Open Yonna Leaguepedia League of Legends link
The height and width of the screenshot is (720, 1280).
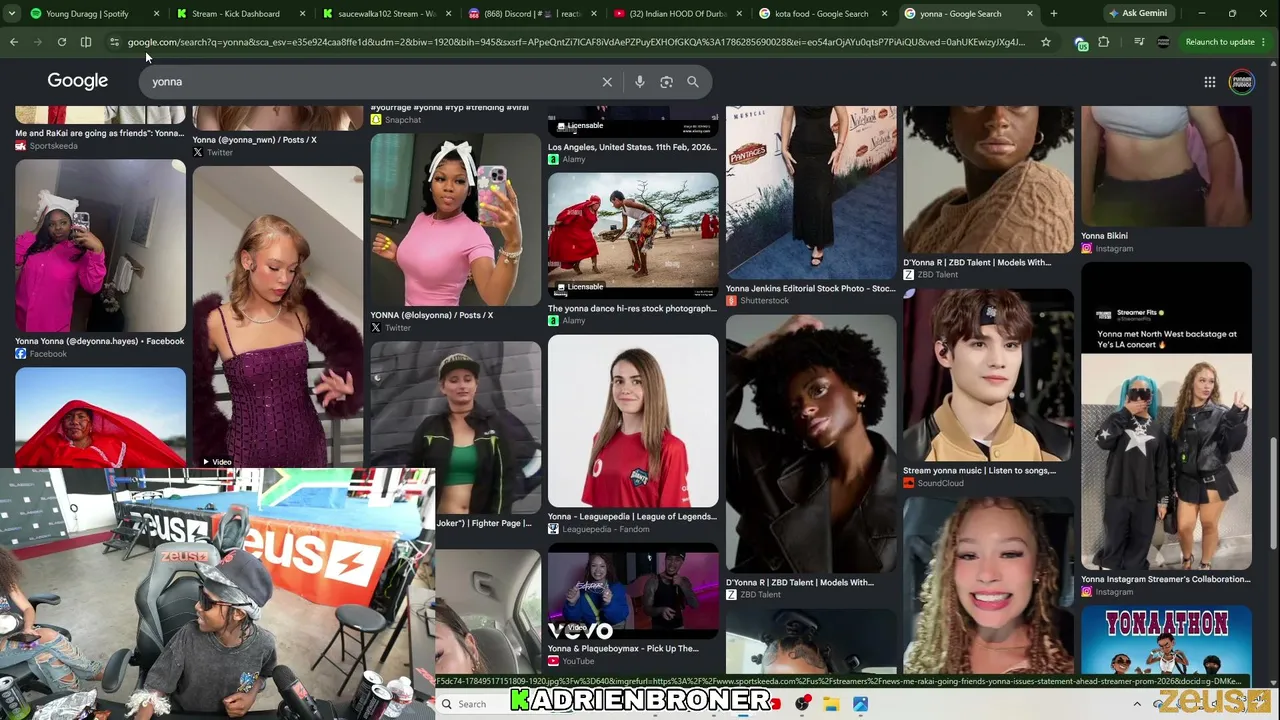(x=632, y=517)
